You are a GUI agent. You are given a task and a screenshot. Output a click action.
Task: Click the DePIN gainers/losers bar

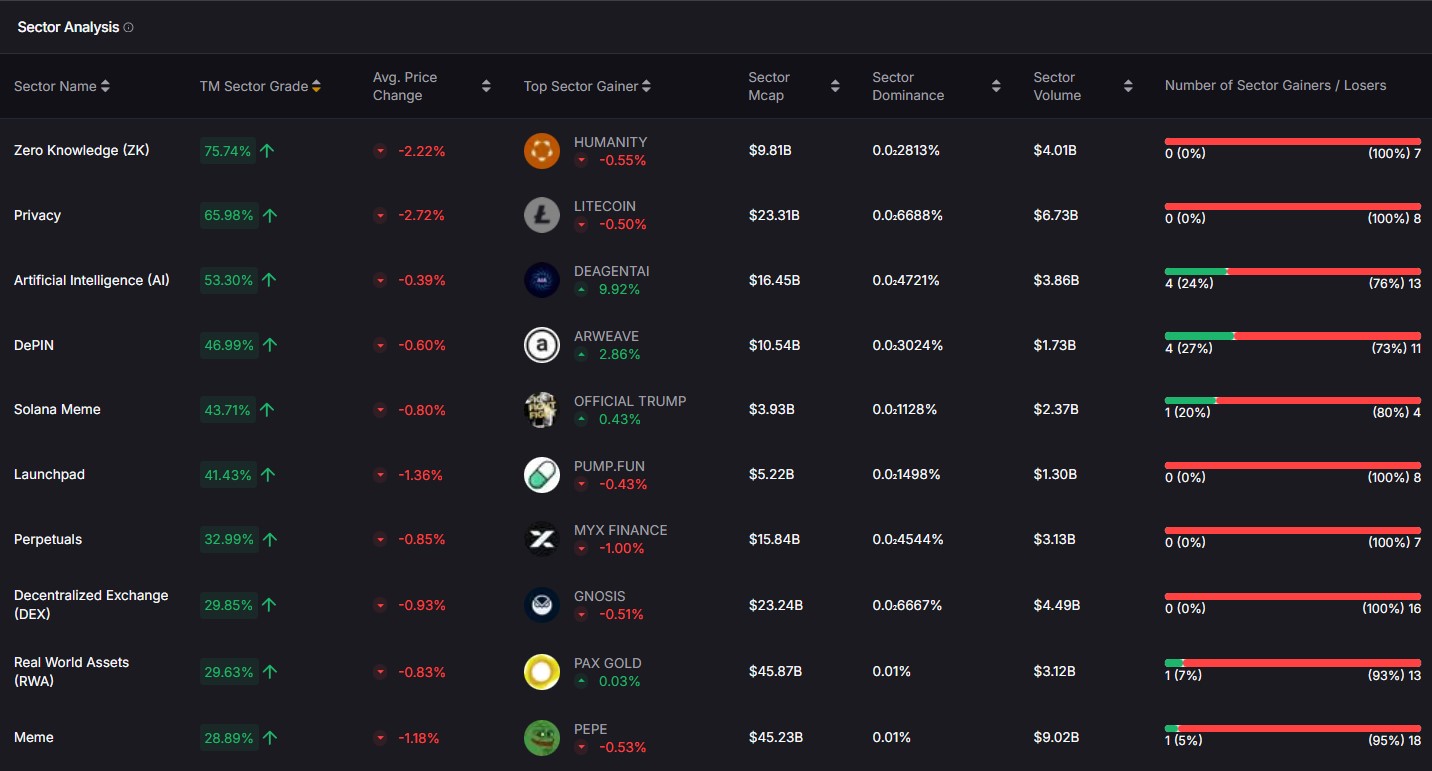pos(1293,336)
